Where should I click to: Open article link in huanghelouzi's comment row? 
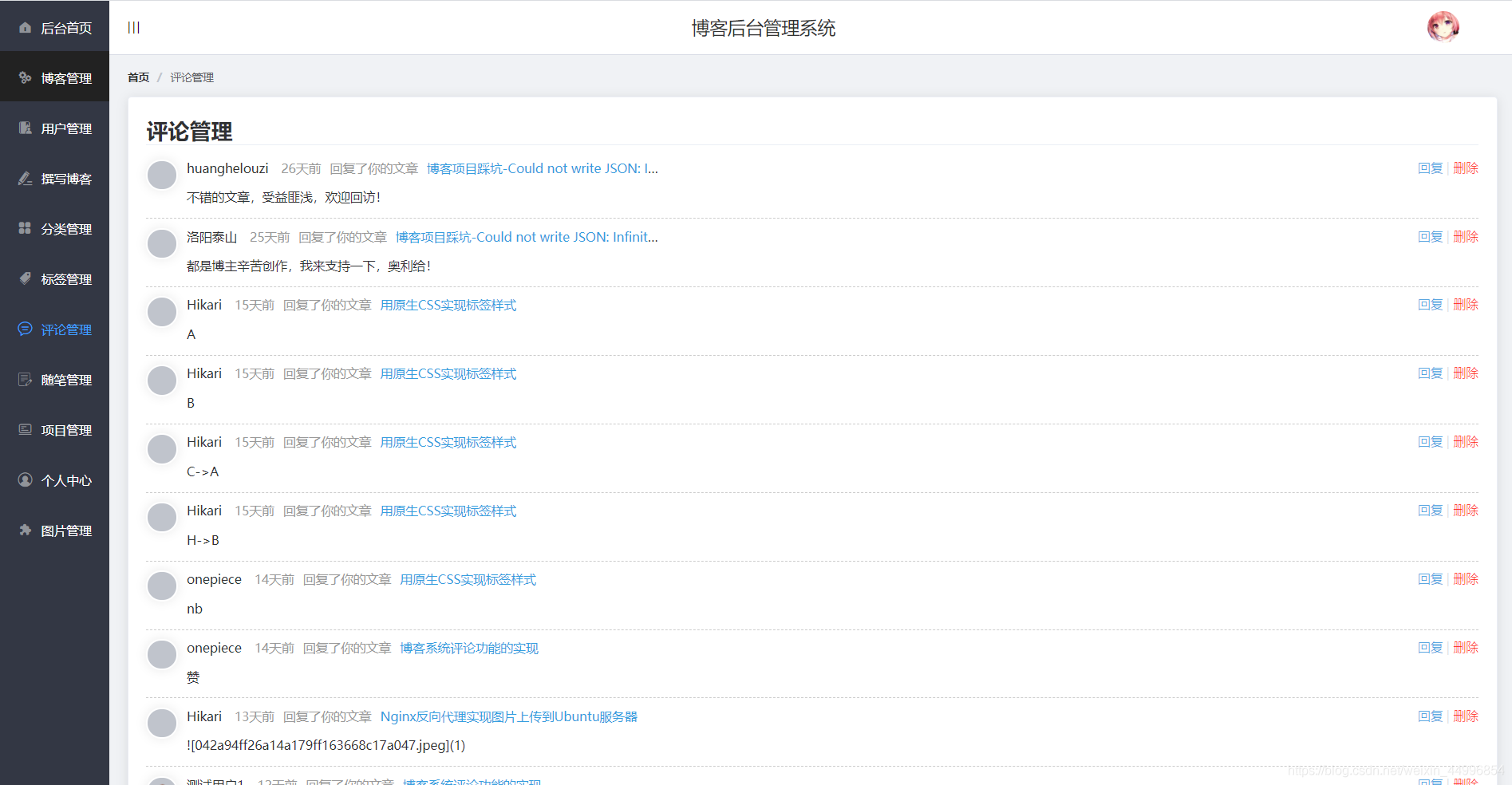coord(543,168)
